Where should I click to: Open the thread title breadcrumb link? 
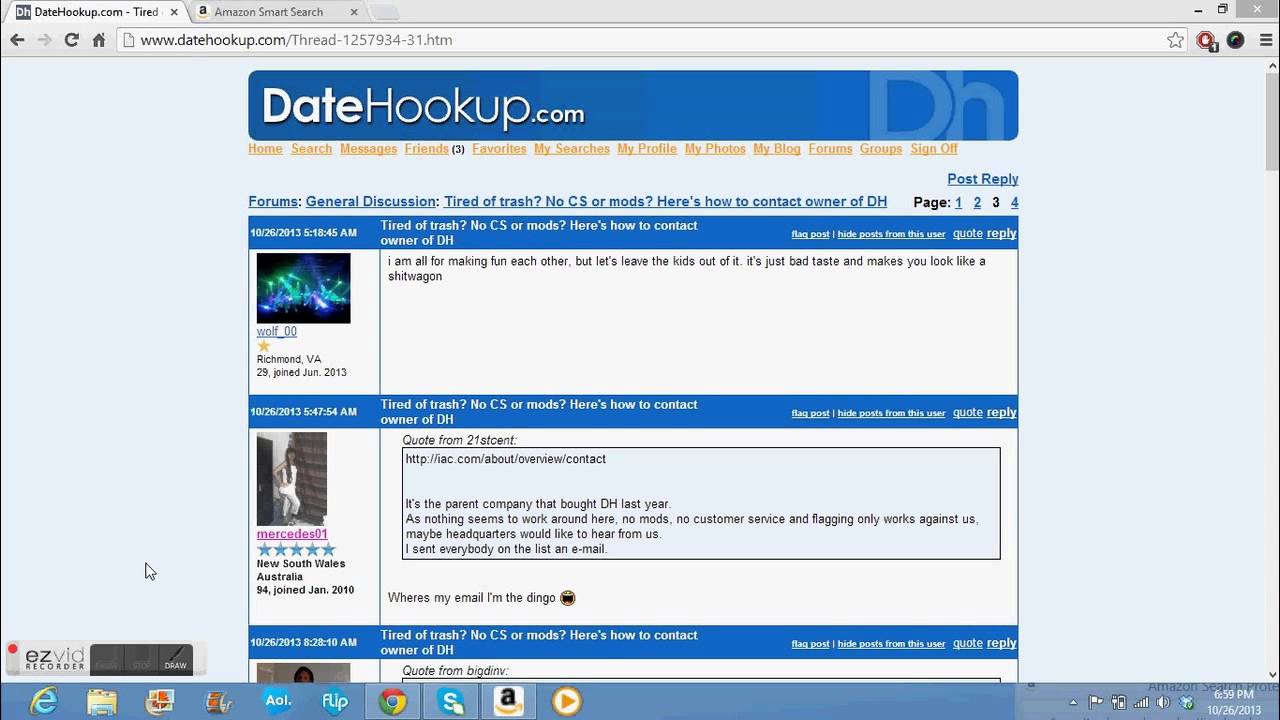pos(665,201)
